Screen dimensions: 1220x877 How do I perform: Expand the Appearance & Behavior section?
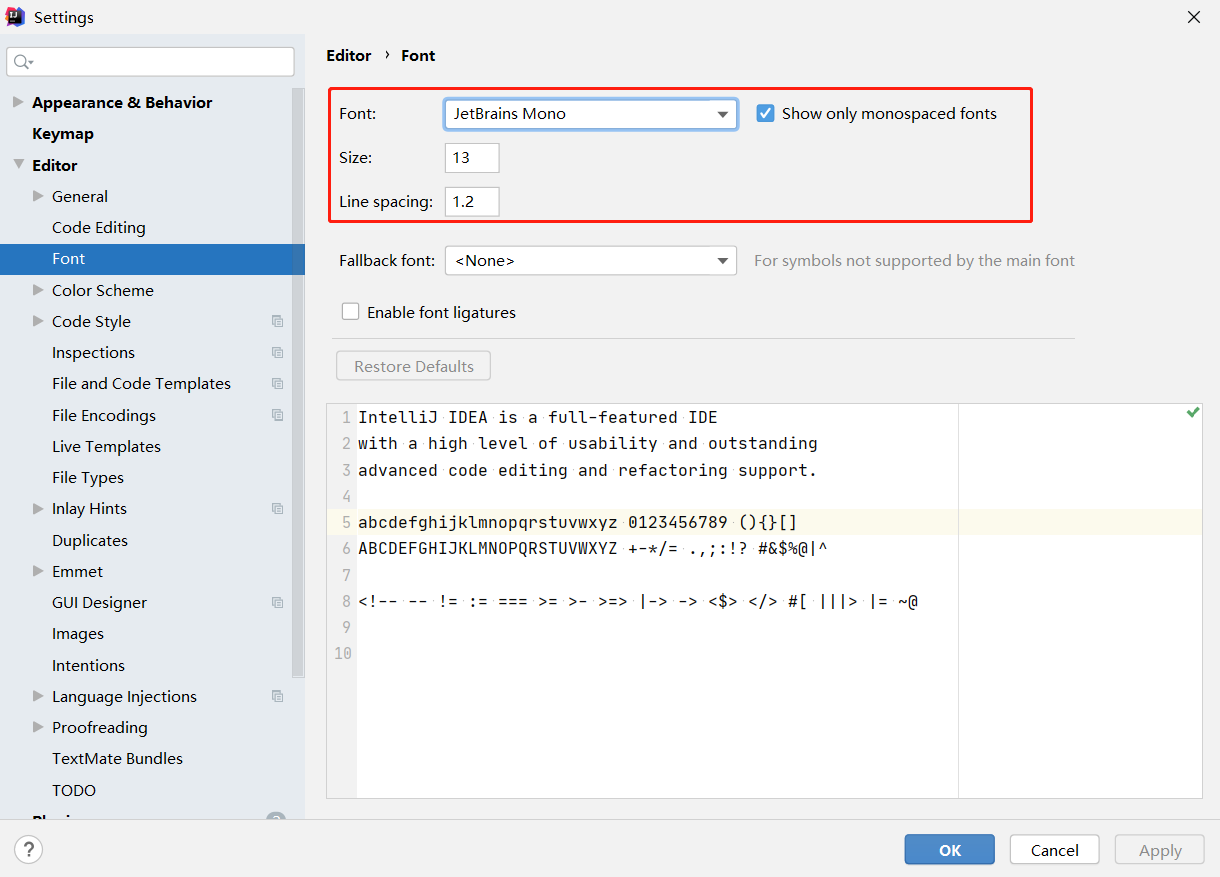(x=18, y=102)
